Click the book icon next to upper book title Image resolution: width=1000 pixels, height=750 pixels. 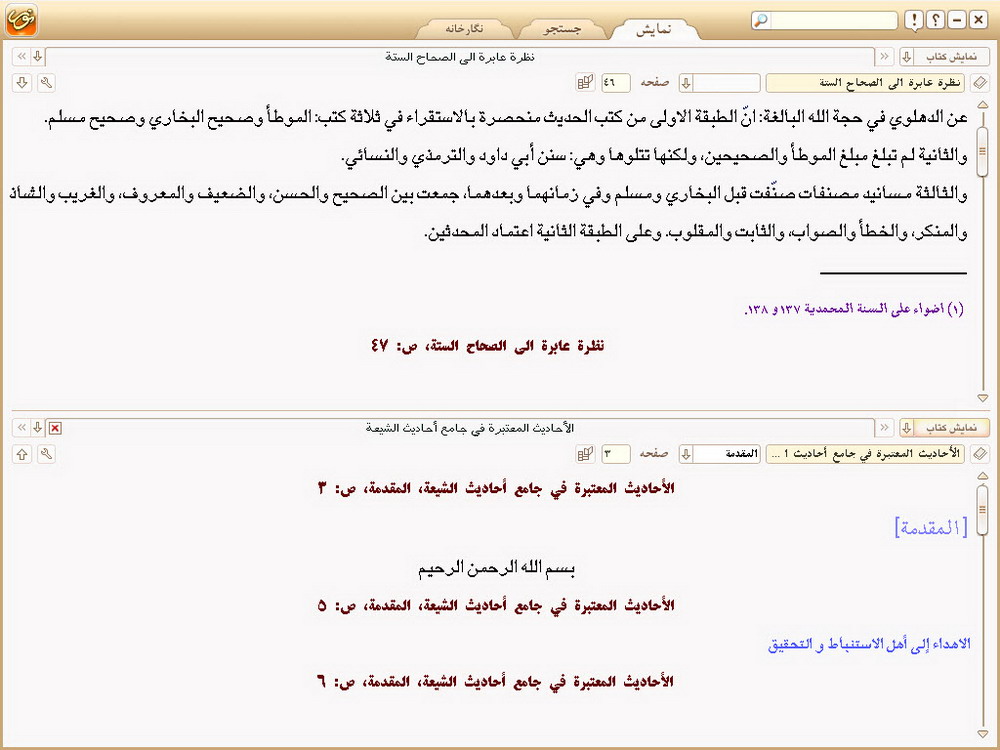coord(981,82)
